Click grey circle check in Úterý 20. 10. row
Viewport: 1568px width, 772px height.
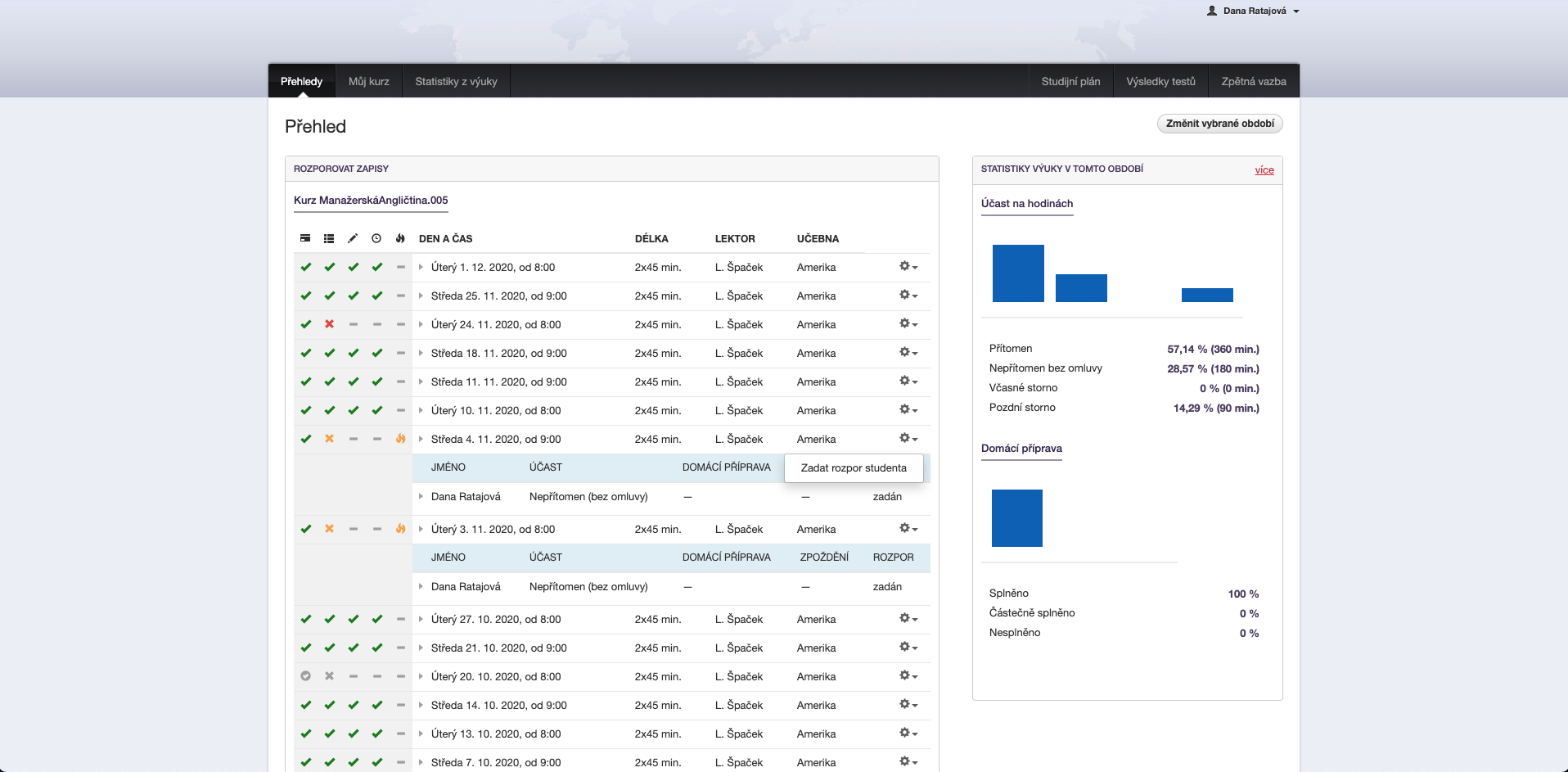(305, 676)
